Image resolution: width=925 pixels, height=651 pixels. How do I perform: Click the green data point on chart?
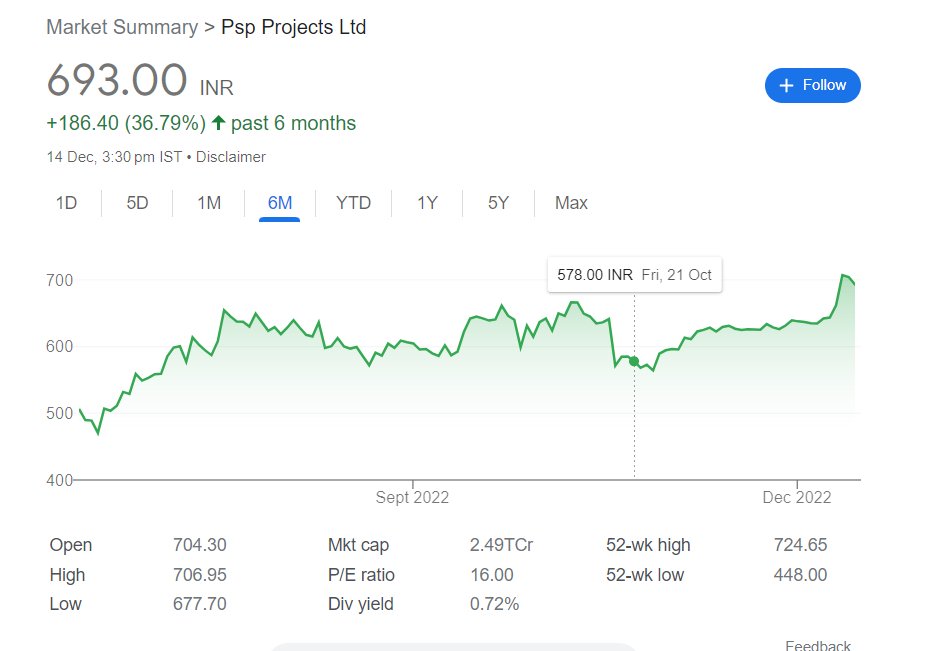tap(634, 361)
